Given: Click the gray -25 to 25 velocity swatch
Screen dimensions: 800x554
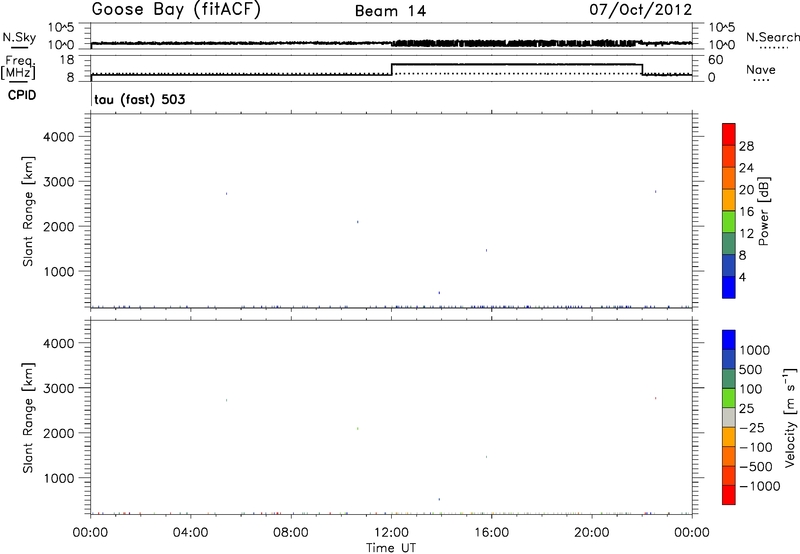Looking at the screenshot, I should (729, 418).
